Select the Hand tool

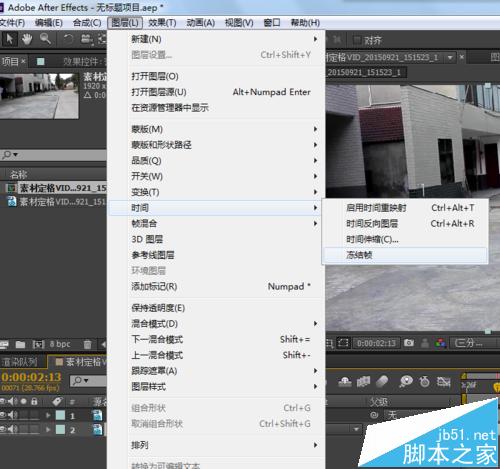[x=27, y=39]
